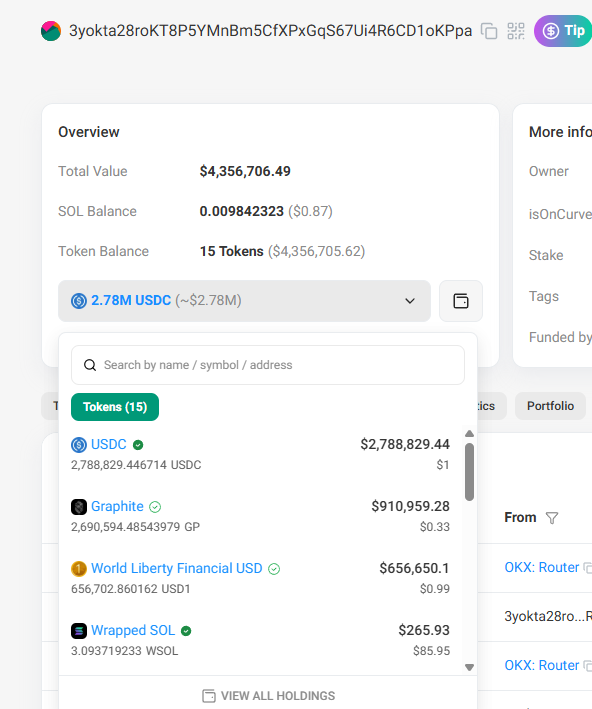Viewport: 592px width, 709px height.
Task: Click the USDC token logo
Action: pos(79,445)
